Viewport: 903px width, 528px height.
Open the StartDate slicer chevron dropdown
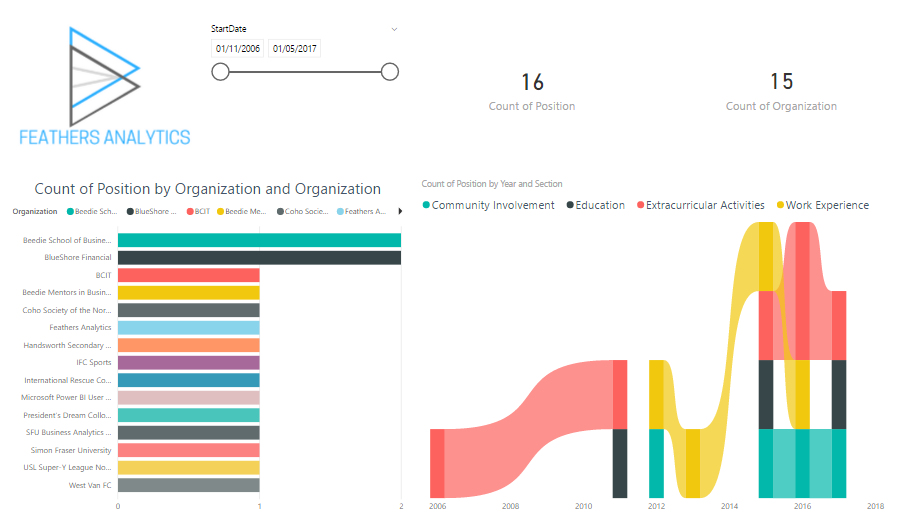(x=394, y=29)
